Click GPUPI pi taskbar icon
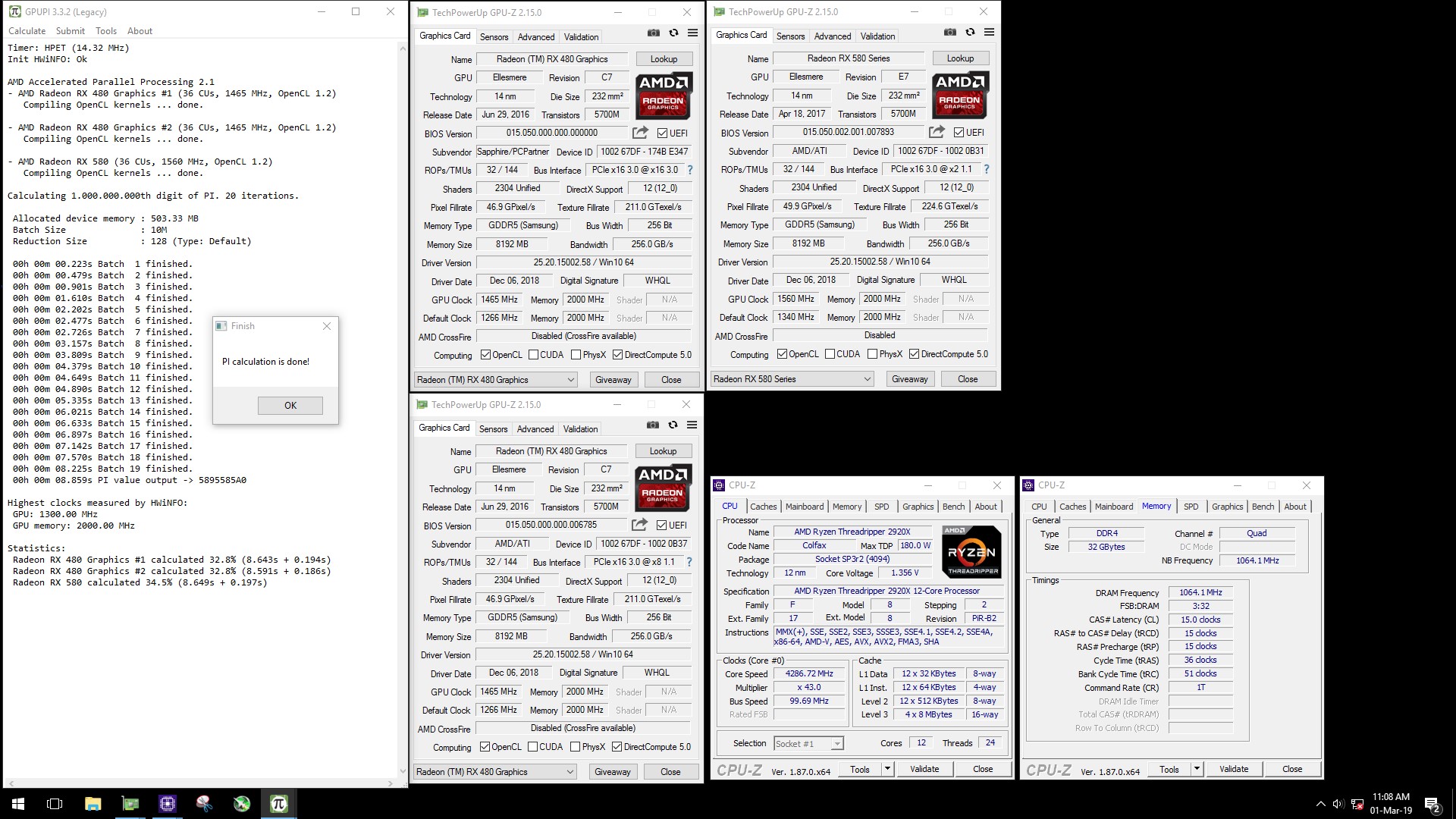This screenshot has height=819, width=1456. (x=279, y=804)
